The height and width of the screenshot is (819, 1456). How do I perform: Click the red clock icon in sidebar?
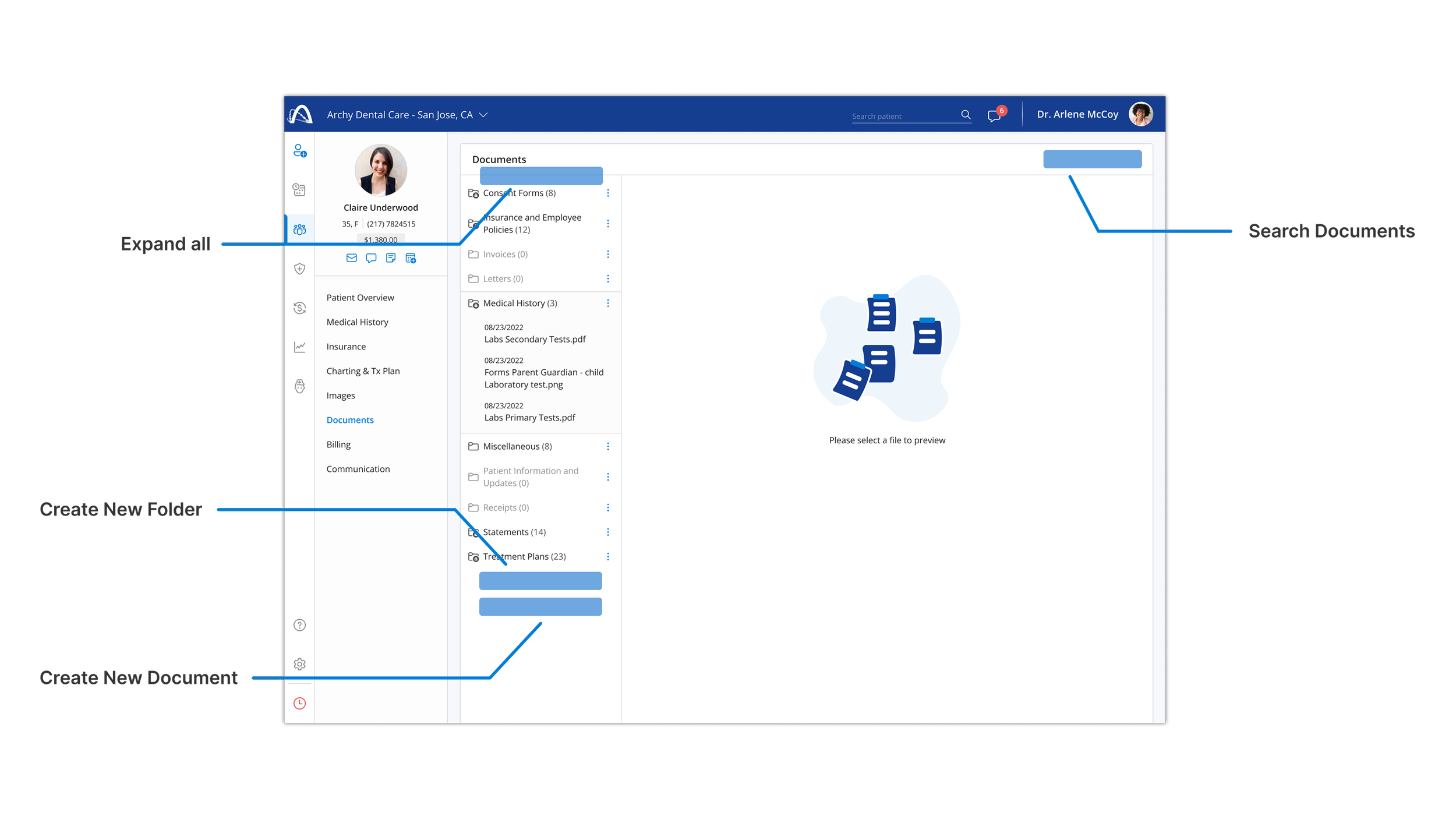click(x=299, y=703)
